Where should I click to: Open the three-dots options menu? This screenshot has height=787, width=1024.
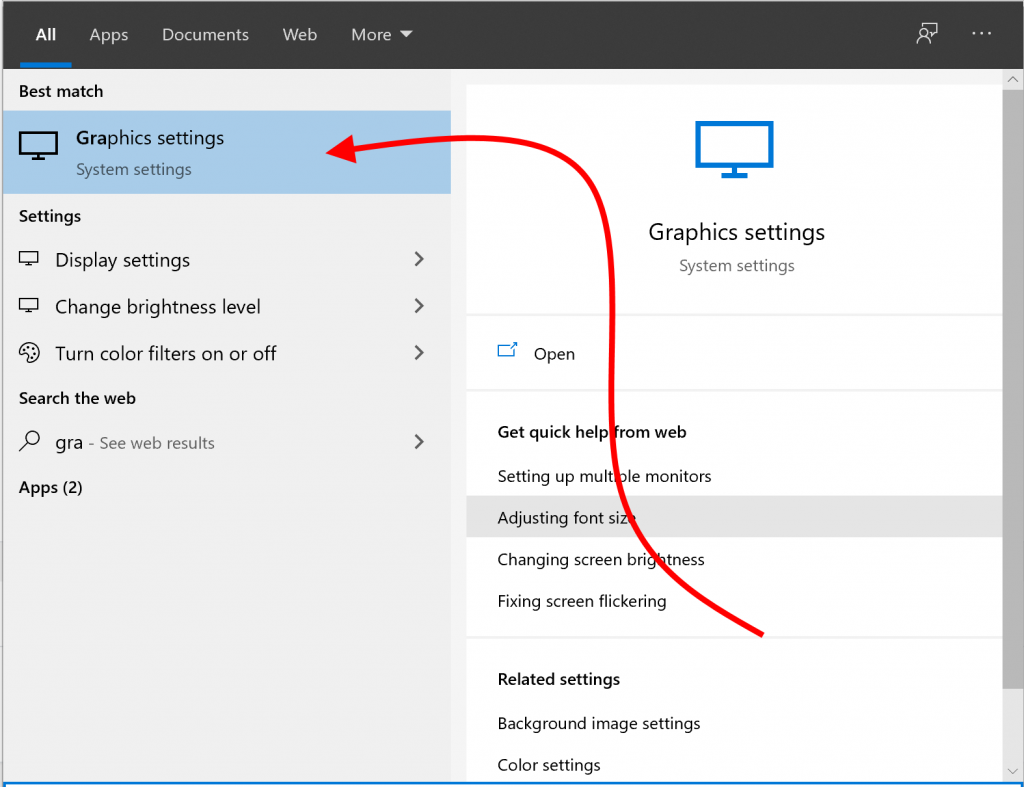tap(981, 33)
